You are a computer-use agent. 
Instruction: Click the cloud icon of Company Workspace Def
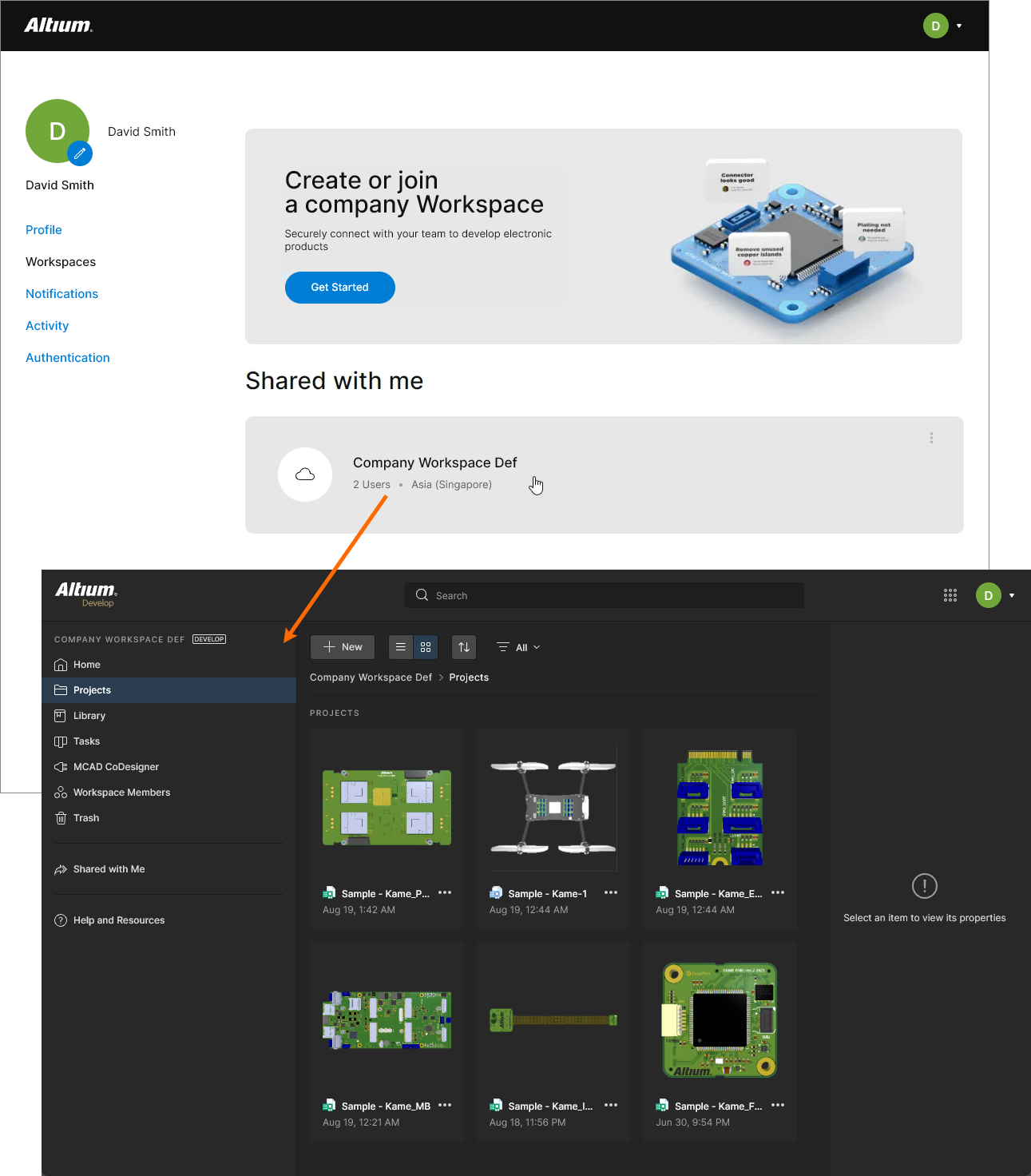pyautogui.click(x=305, y=475)
